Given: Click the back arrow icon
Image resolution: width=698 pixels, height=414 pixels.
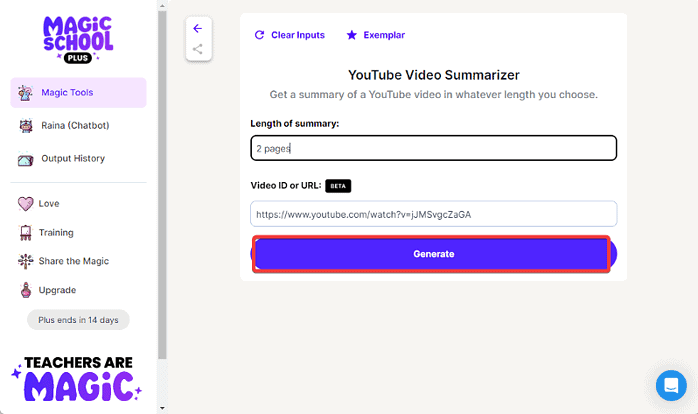Looking at the screenshot, I should pyautogui.click(x=197, y=28).
